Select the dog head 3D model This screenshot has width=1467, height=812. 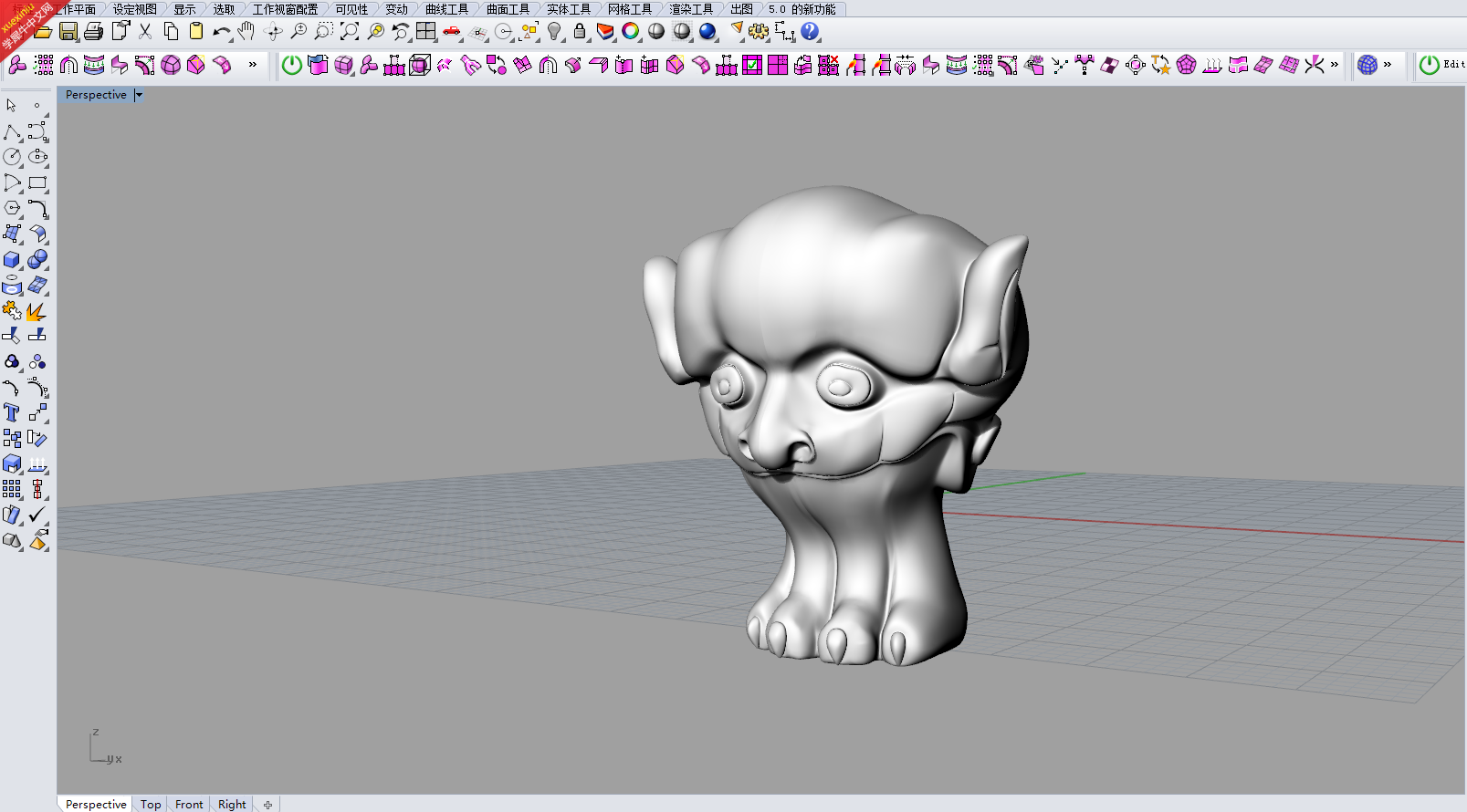(x=838, y=425)
